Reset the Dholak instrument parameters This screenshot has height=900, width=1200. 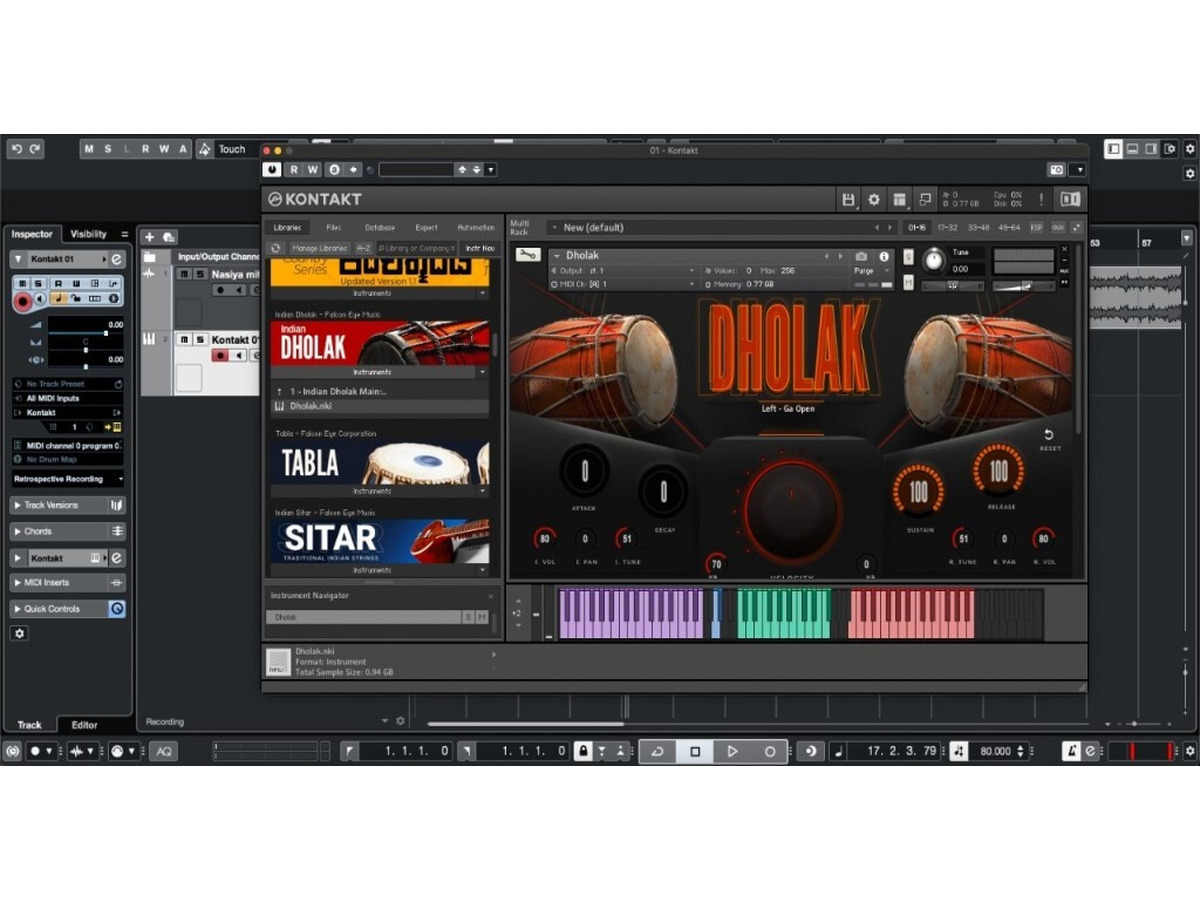tap(1049, 439)
